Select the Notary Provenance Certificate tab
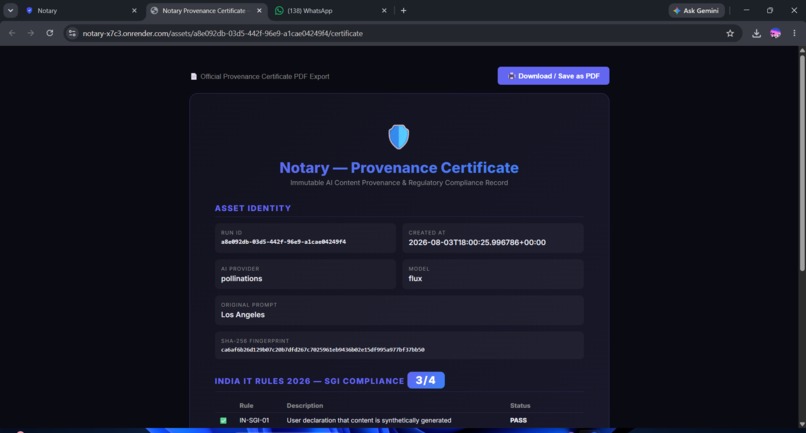806x433 pixels. click(x=207, y=10)
